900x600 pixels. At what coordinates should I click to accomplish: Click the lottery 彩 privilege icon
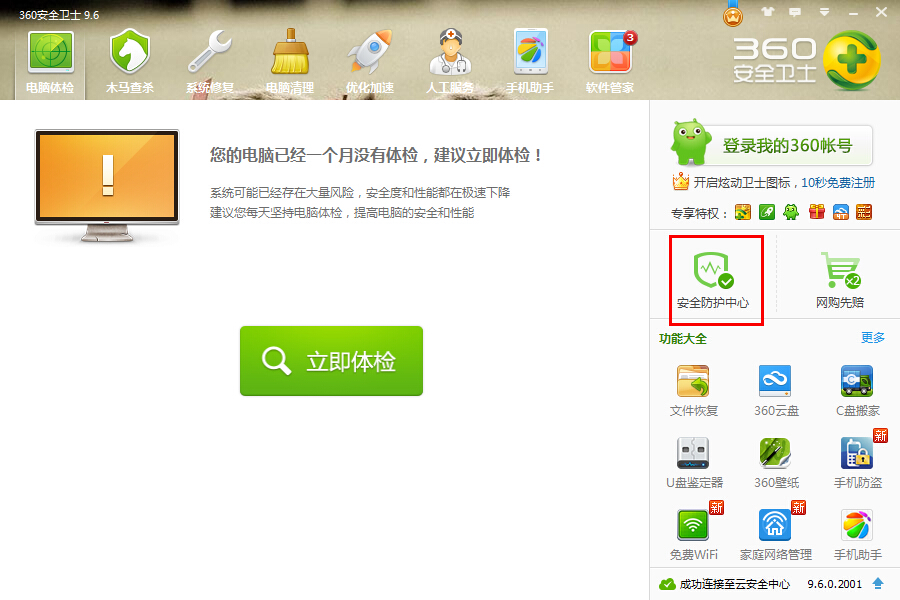click(864, 212)
